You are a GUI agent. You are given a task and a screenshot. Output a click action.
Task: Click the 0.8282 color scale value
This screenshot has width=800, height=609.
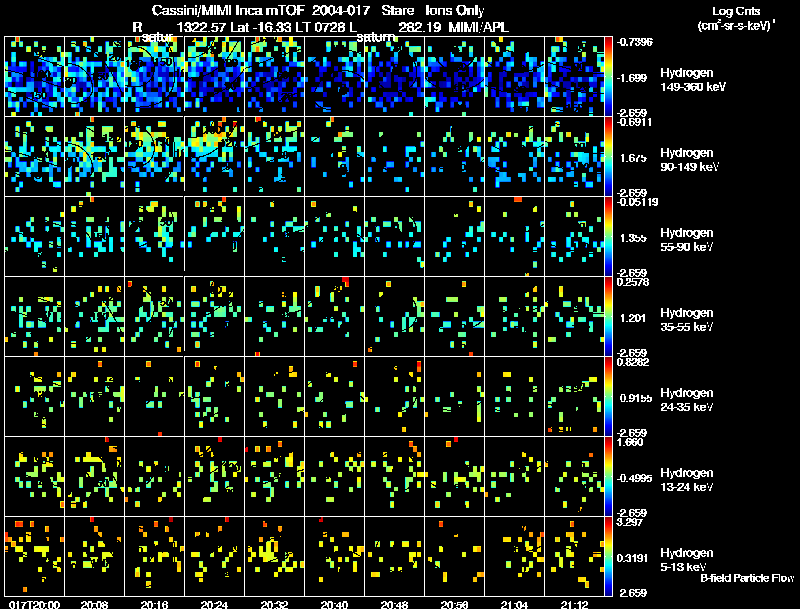point(633,362)
